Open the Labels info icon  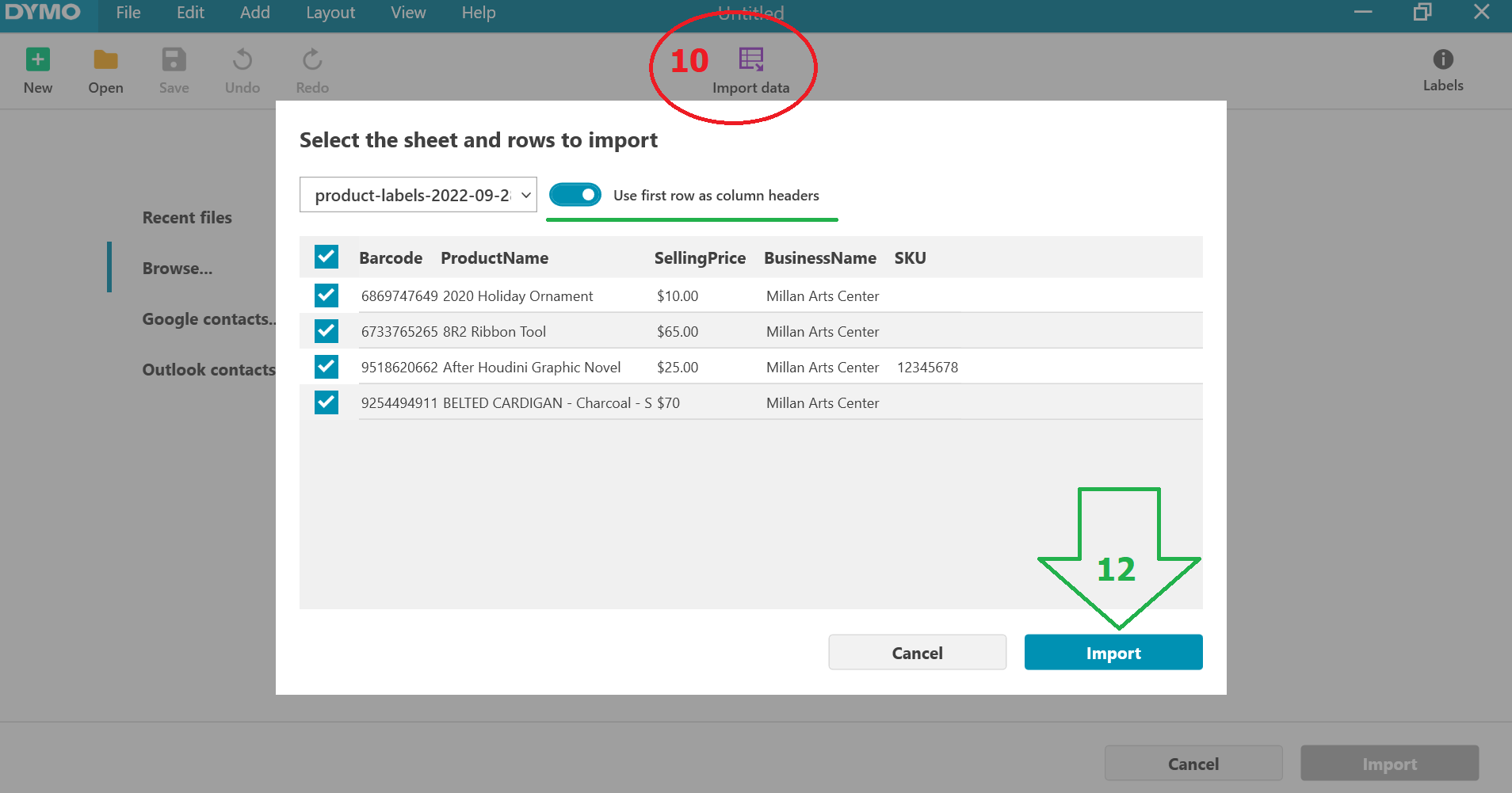pos(1442,59)
